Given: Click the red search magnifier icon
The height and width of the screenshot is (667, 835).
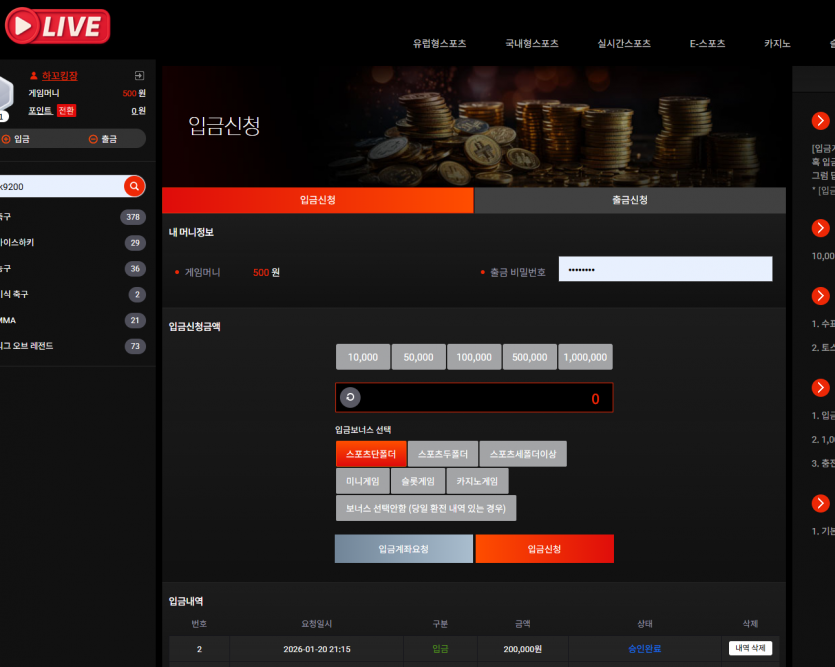Looking at the screenshot, I should [x=134, y=186].
